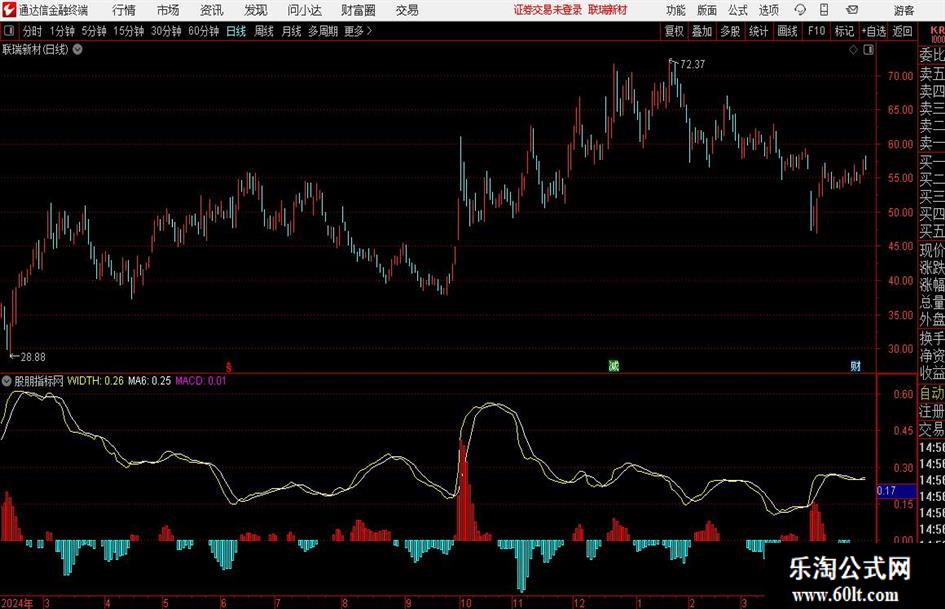Open the mail envelope icon
The height and width of the screenshot is (609, 945).
click(852, 10)
